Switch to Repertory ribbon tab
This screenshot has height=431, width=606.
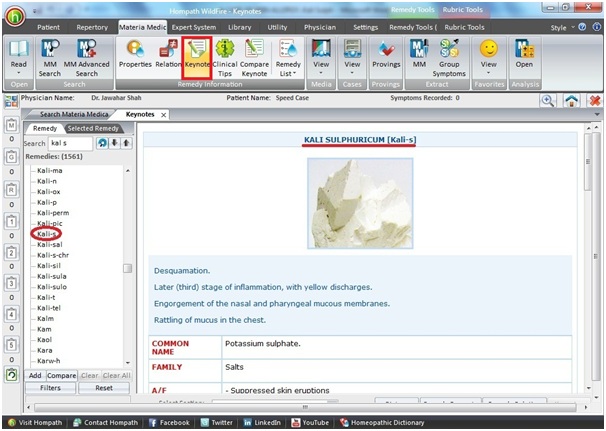coord(92,27)
